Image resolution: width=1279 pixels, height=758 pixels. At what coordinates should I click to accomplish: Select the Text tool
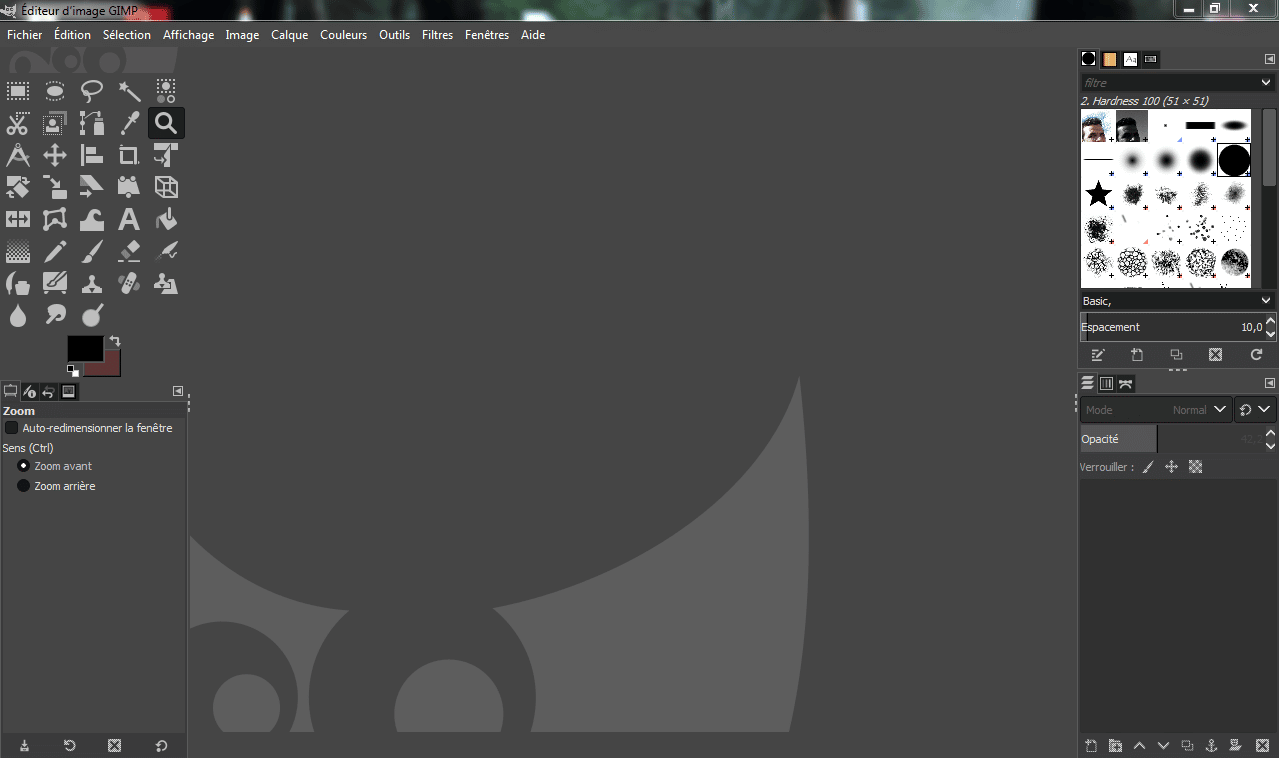(129, 219)
